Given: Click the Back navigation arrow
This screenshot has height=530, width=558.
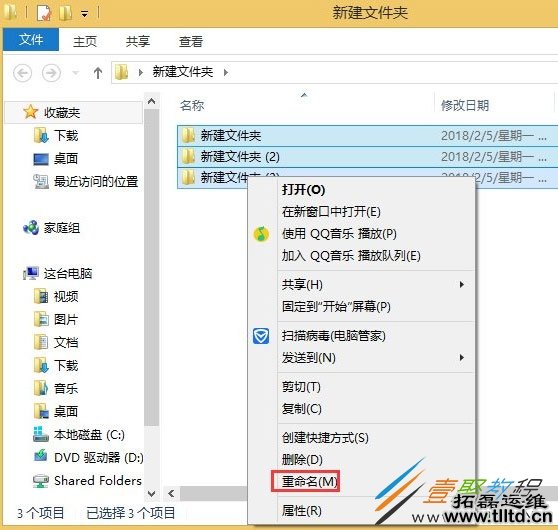Looking at the screenshot, I should 22,73.
